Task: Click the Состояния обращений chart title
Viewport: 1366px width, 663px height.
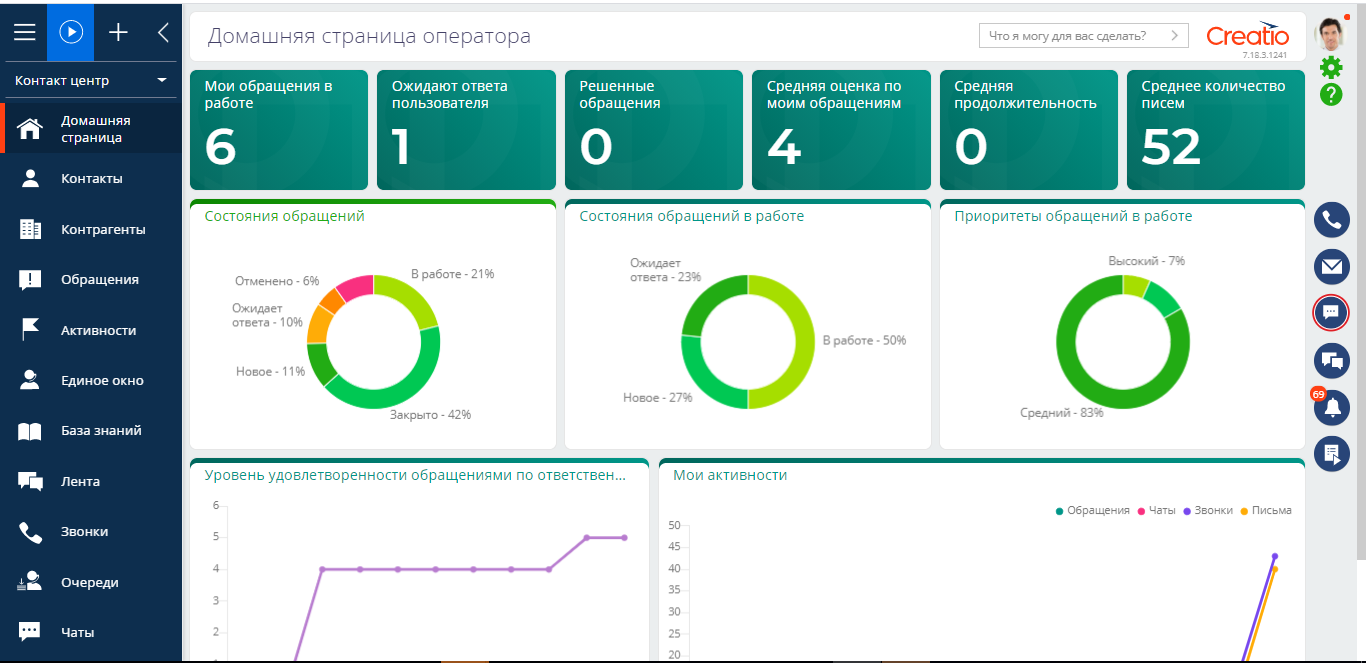Action: click(284, 216)
